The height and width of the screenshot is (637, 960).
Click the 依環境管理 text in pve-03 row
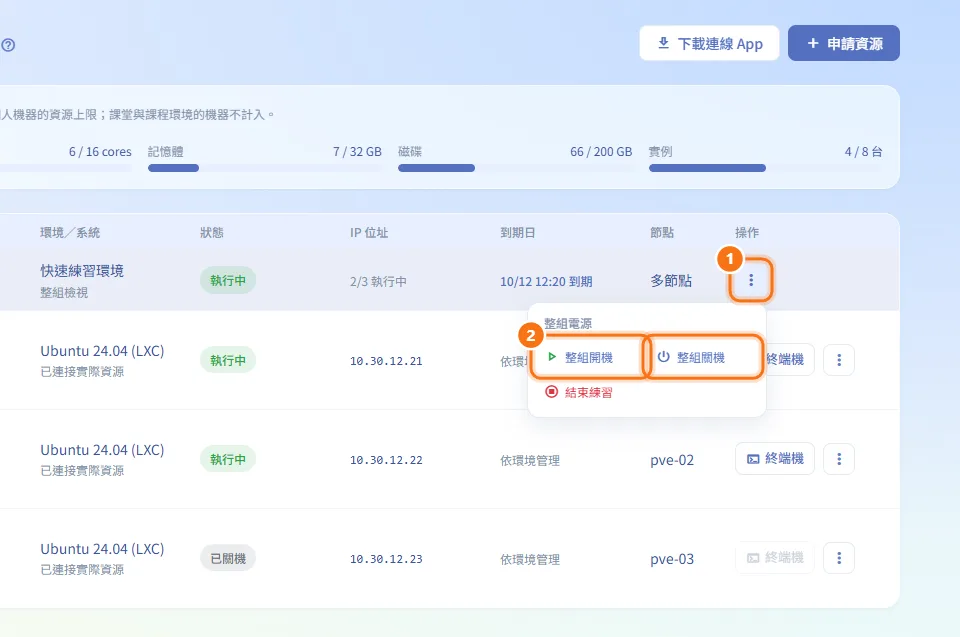pos(530,560)
